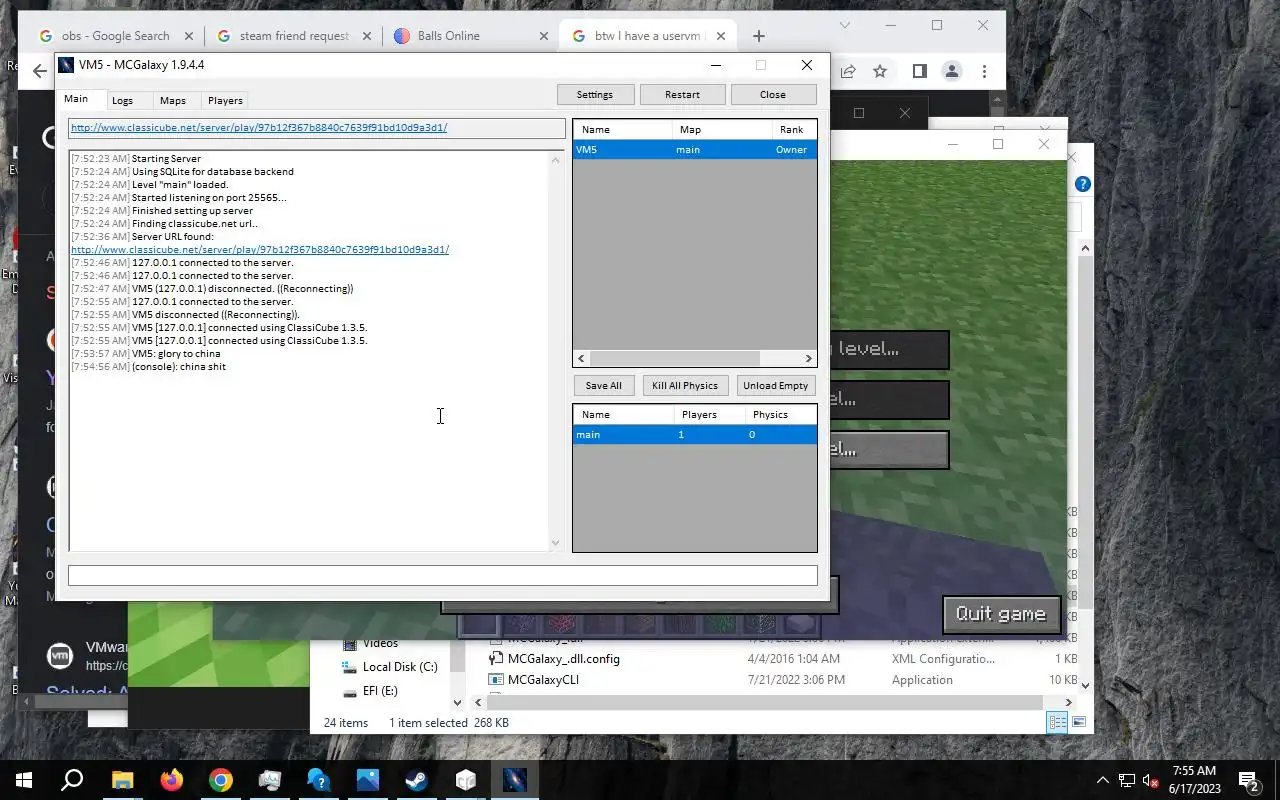This screenshot has width=1280, height=800.
Task: Select the 'main' map row
Action: 695,434
